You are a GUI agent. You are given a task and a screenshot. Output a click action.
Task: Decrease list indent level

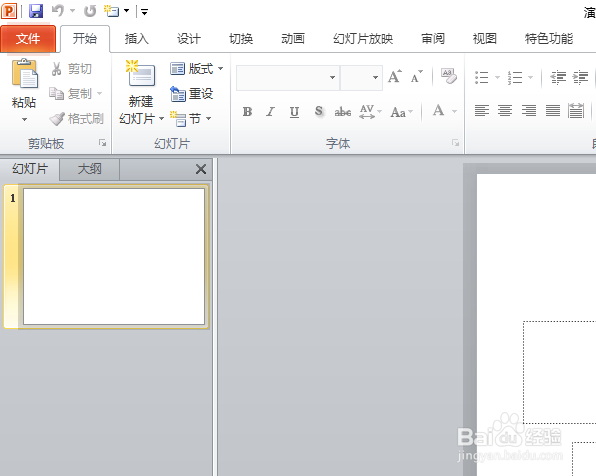[x=558, y=78]
